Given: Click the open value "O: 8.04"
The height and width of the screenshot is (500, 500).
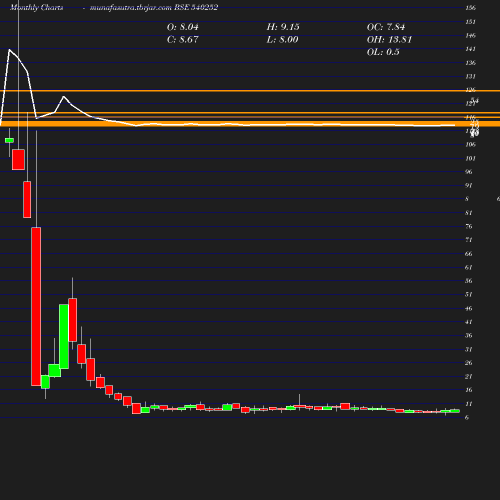Looking at the screenshot, I should [183, 27].
